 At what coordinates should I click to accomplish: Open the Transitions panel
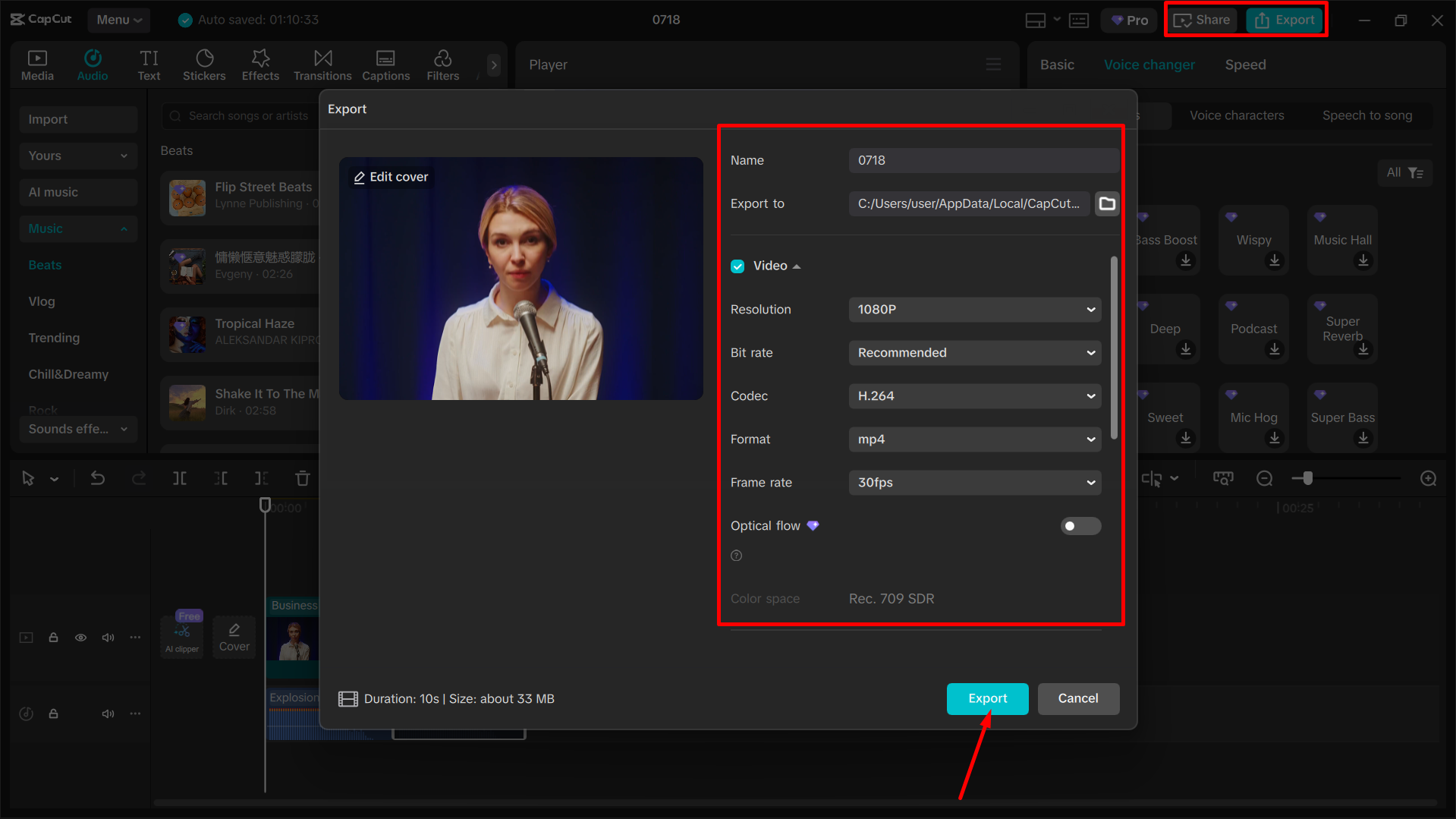point(322,65)
